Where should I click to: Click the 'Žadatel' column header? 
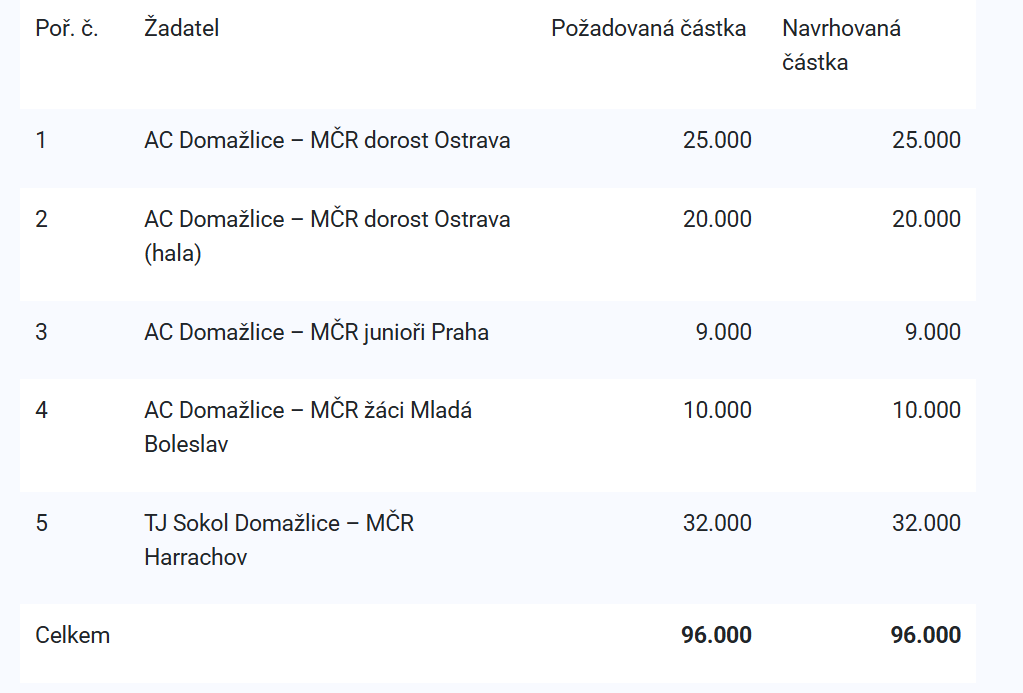pyautogui.click(x=181, y=28)
